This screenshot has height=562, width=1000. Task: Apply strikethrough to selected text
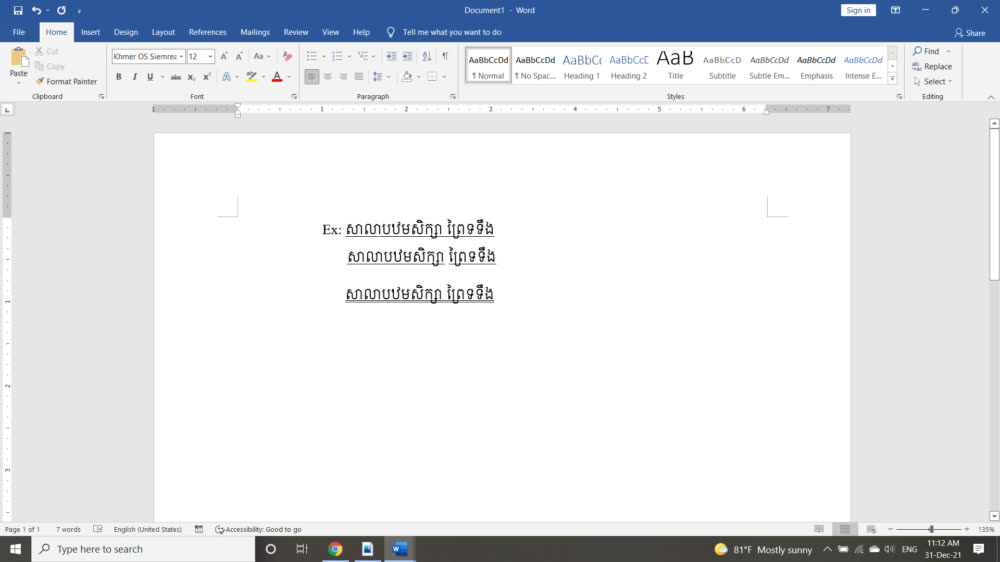pyautogui.click(x=176, y=77)
